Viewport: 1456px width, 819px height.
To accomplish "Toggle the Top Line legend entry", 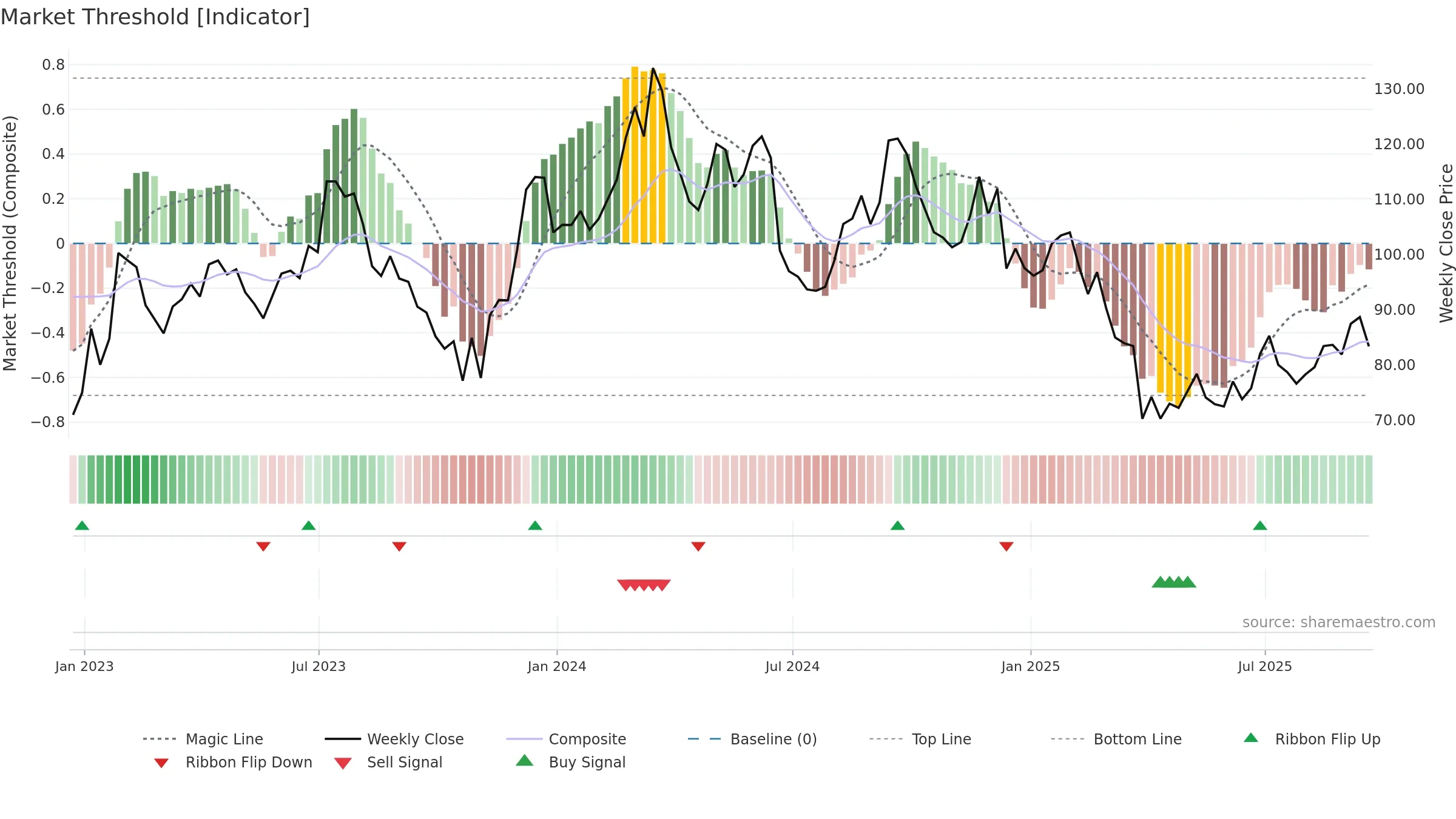I will [920, 739].
